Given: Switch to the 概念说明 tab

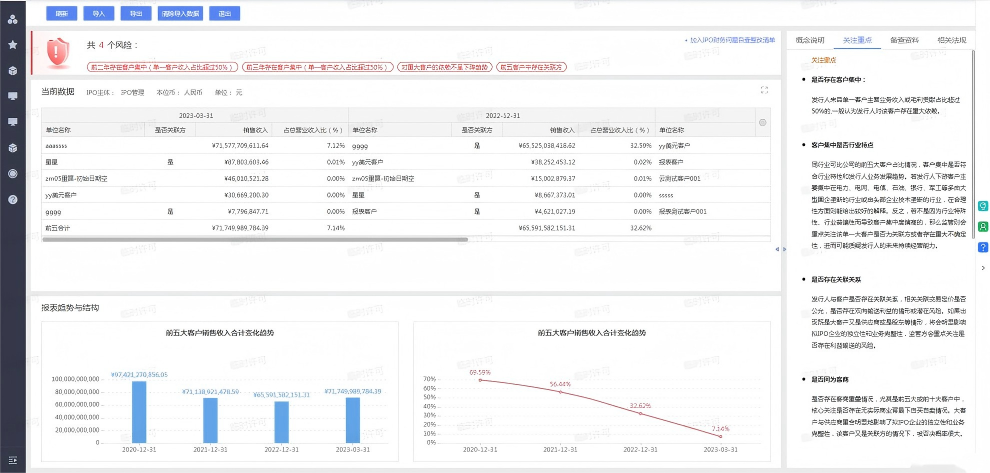Looking at the screenshot, I should [811, 40].
